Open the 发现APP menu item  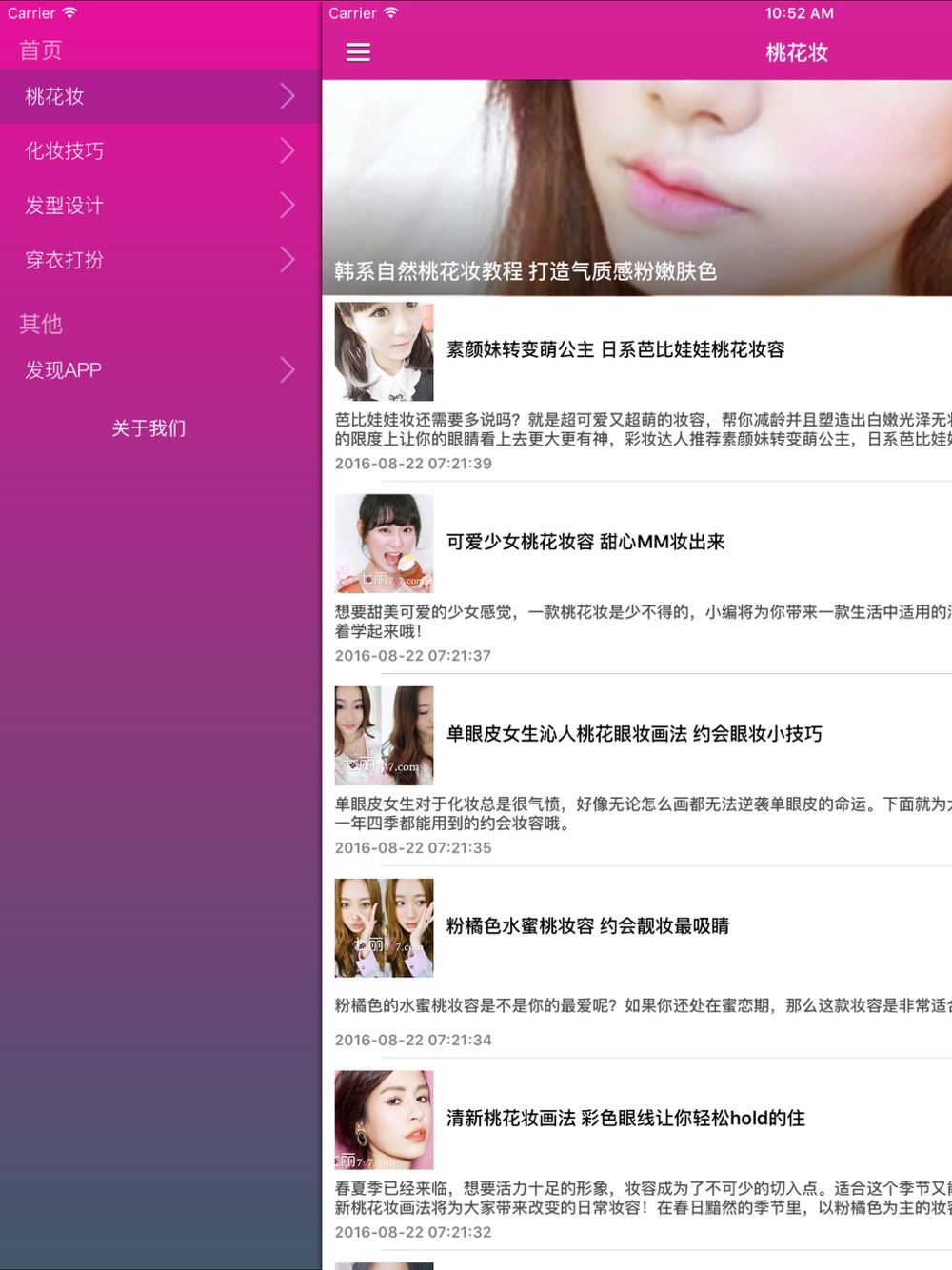(x=160, y=369)
